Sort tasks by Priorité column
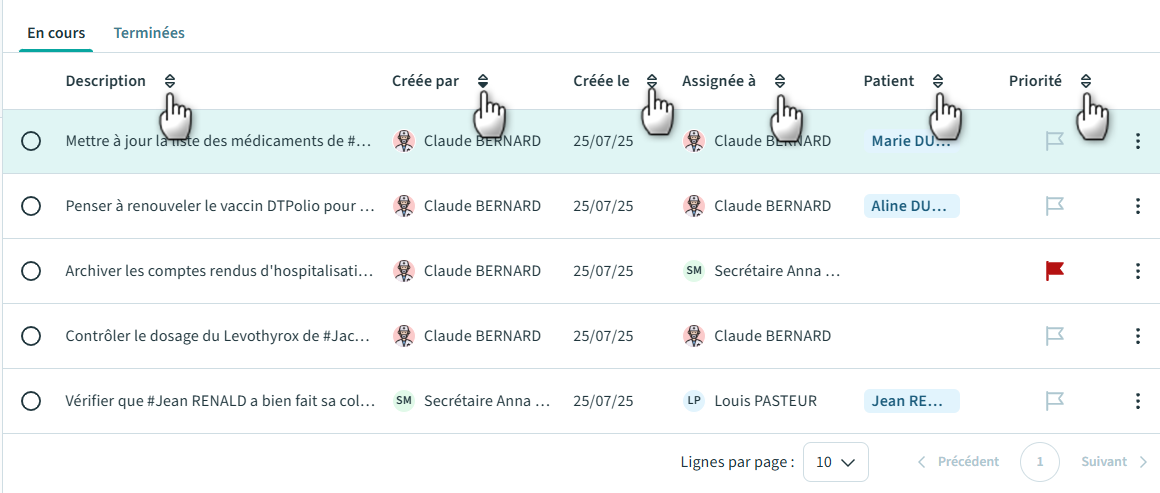Screen dimensions: 1160x493 tap(1086, 82)
